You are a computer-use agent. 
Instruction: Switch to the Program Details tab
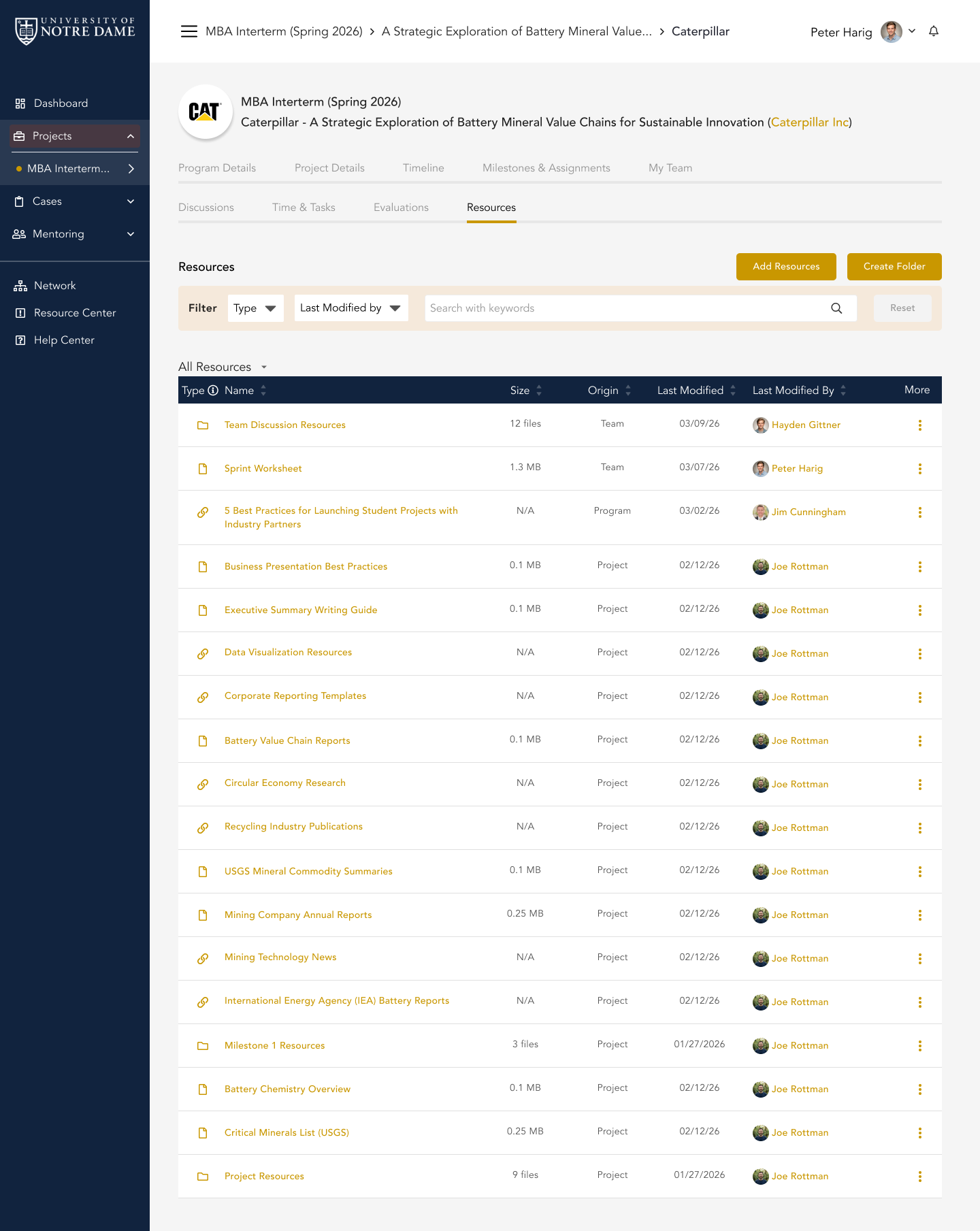click(x=217, y=168)
